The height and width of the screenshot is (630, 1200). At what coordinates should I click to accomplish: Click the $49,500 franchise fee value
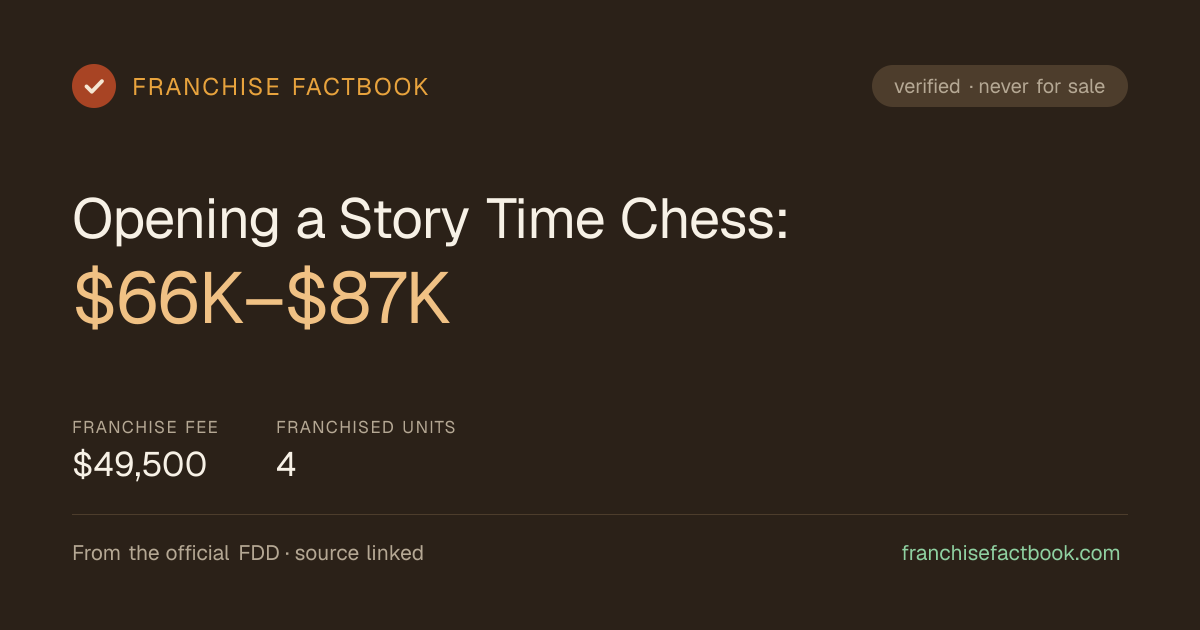click(140, 464)
